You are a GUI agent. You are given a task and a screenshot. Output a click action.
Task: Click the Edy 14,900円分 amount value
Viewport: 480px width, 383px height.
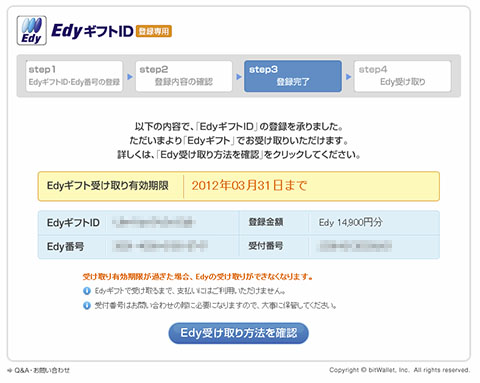click(x=350, y=222)
